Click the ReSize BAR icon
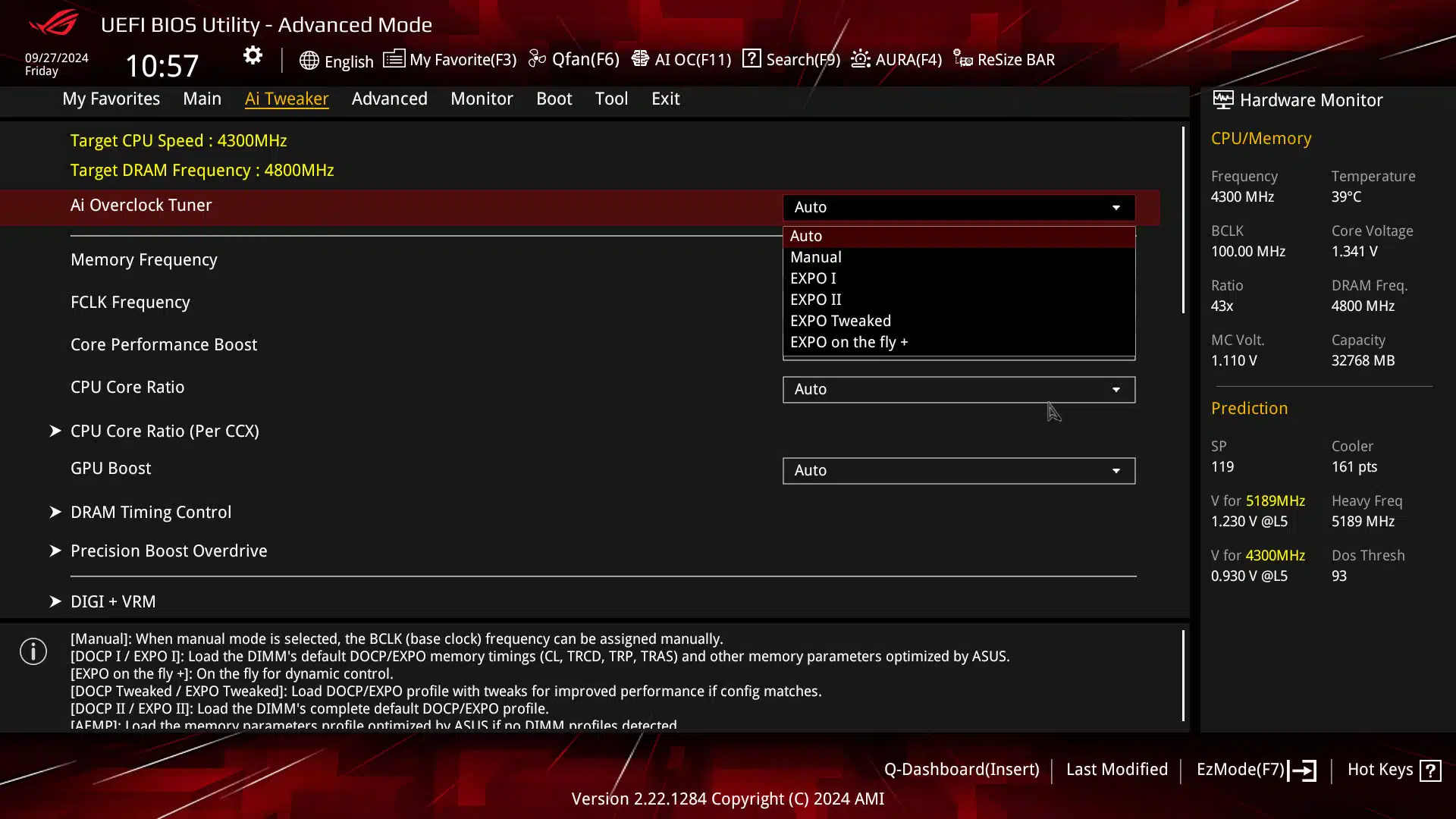 [x=963, y=58]
